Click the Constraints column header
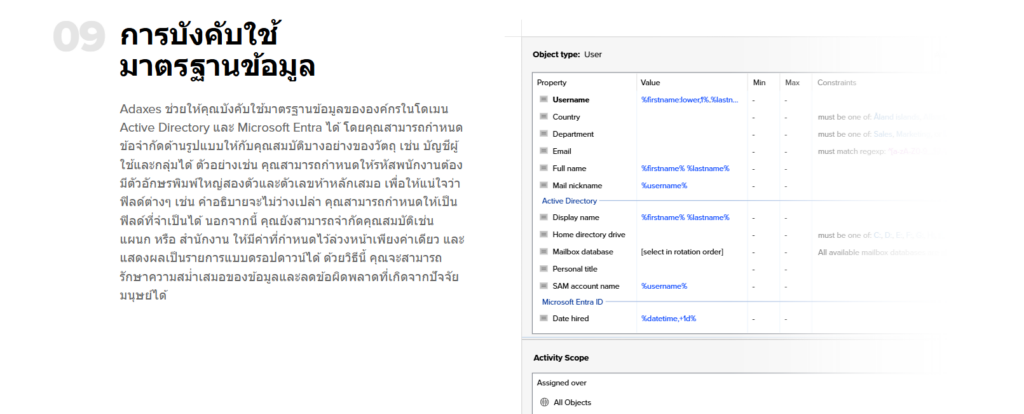This screenshot has height=414, width=1024. point(836,82)
